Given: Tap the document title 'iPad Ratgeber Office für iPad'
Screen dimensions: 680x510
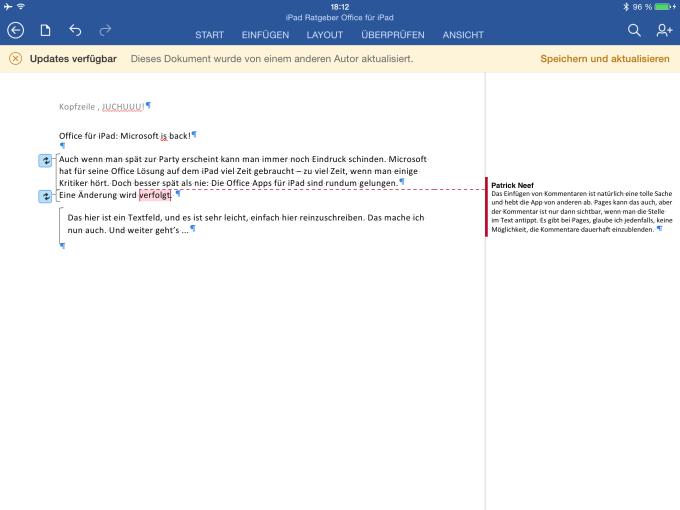Looking at the screenshot, I should (340, 18).
